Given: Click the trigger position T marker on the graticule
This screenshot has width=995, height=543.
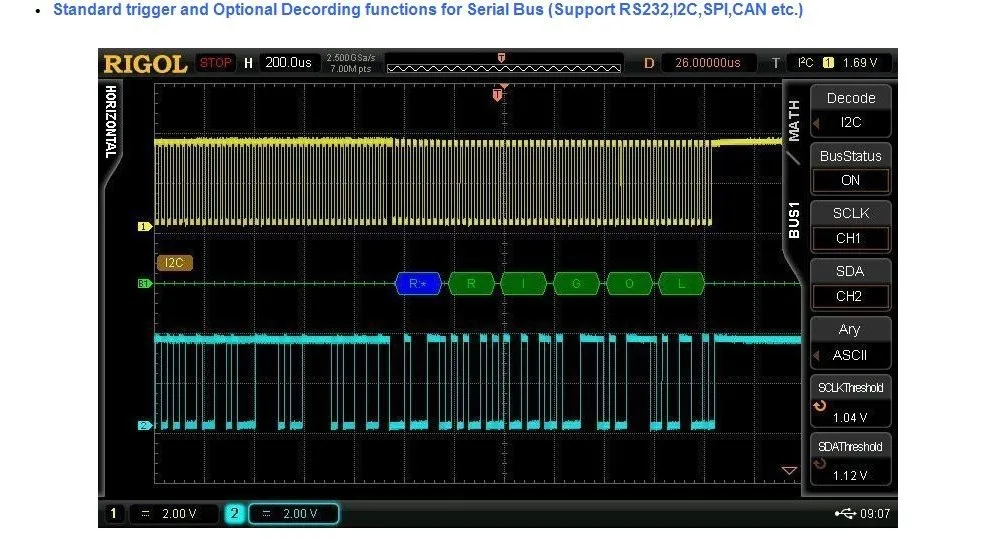Looking at the screenshot, I should (x=498, y=95).
